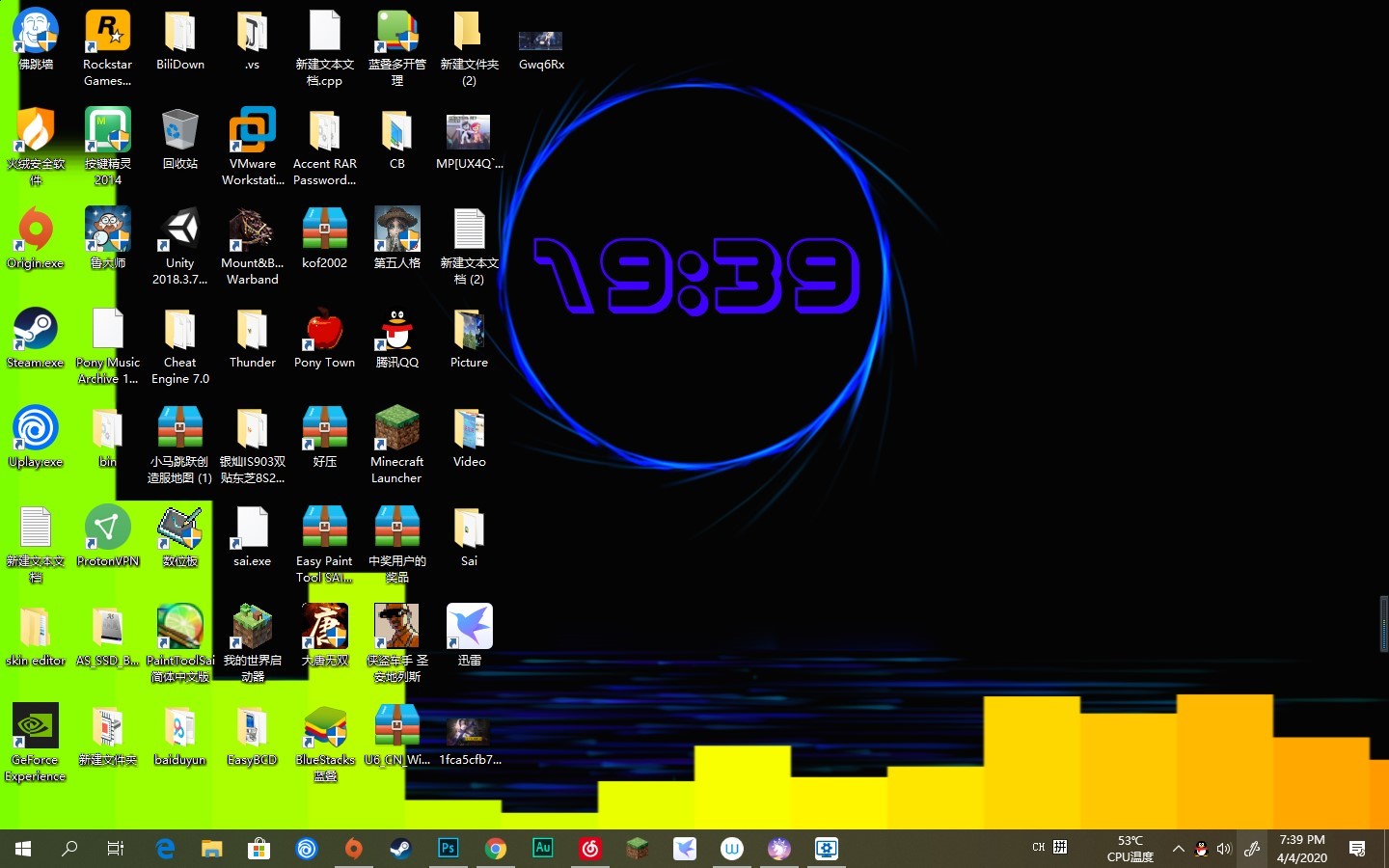Viewport: 1389px width, 868px height.
Task: Click the 53℃ CPU温度 tray readout
Action: (x=1130, y=849)
